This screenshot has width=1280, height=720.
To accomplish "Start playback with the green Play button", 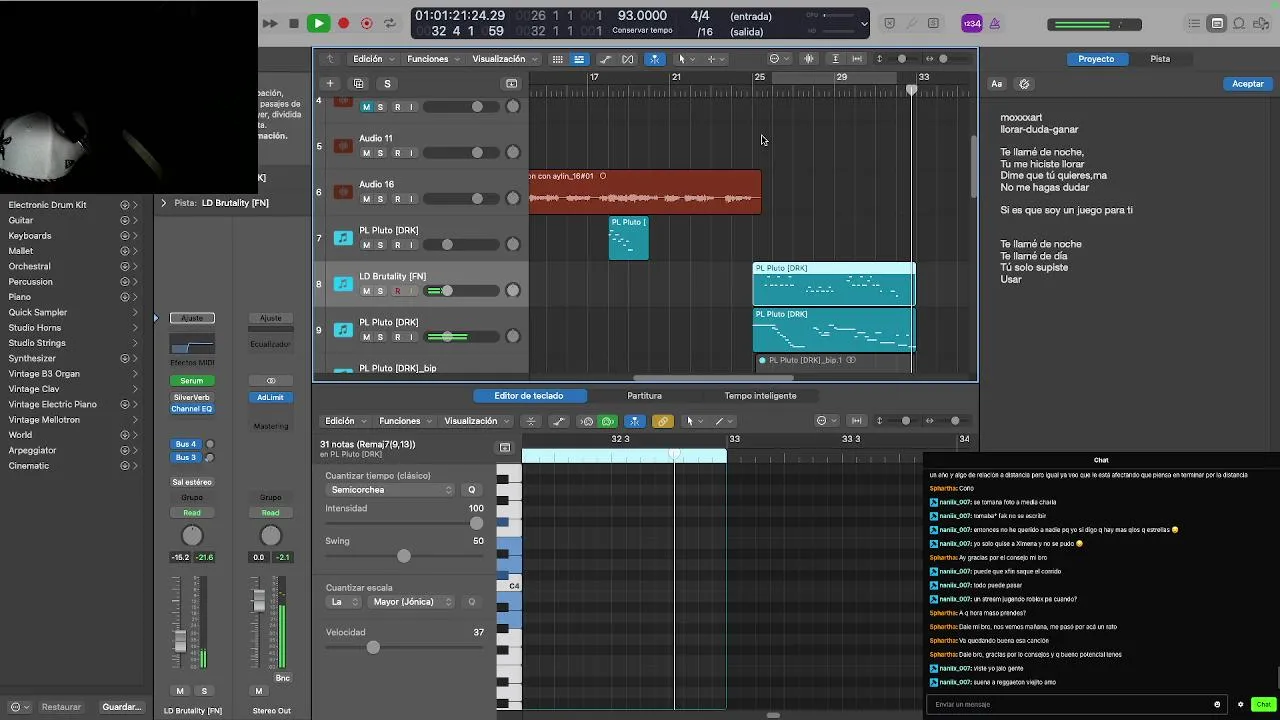I will [318, 23].
